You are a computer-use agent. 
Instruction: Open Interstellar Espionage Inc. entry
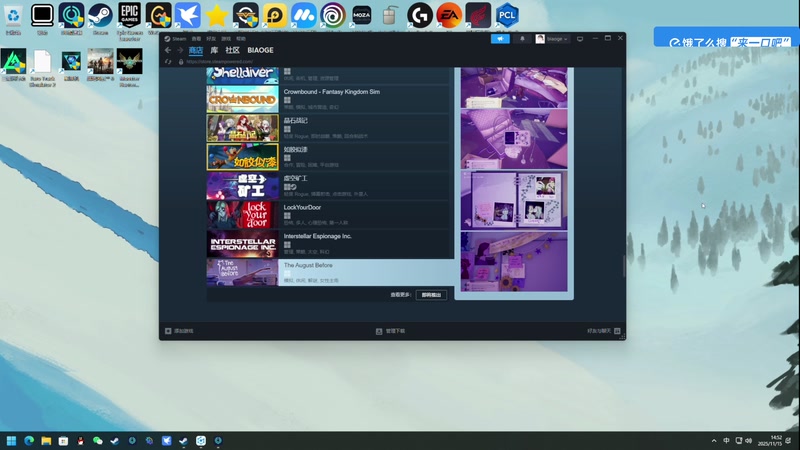point(329,244)
